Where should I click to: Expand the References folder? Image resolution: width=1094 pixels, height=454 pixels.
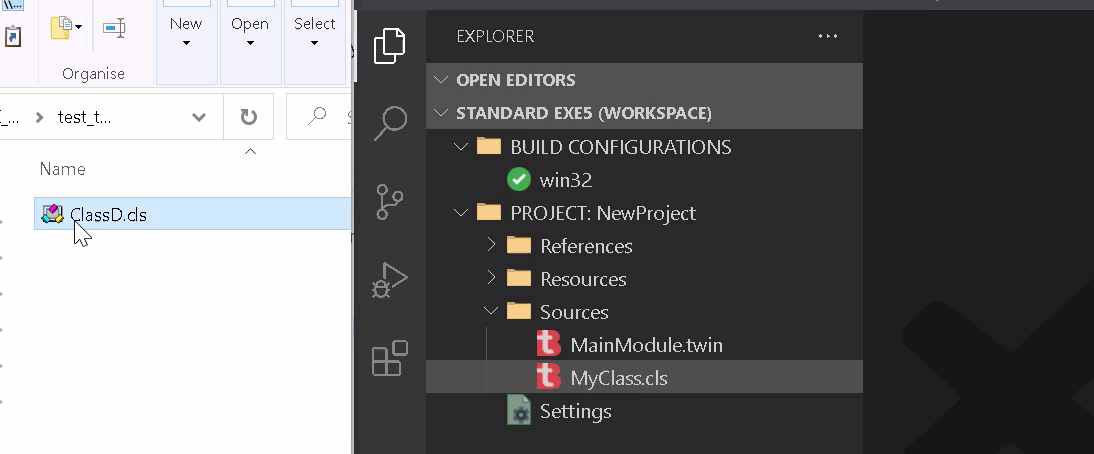[491, 245]
